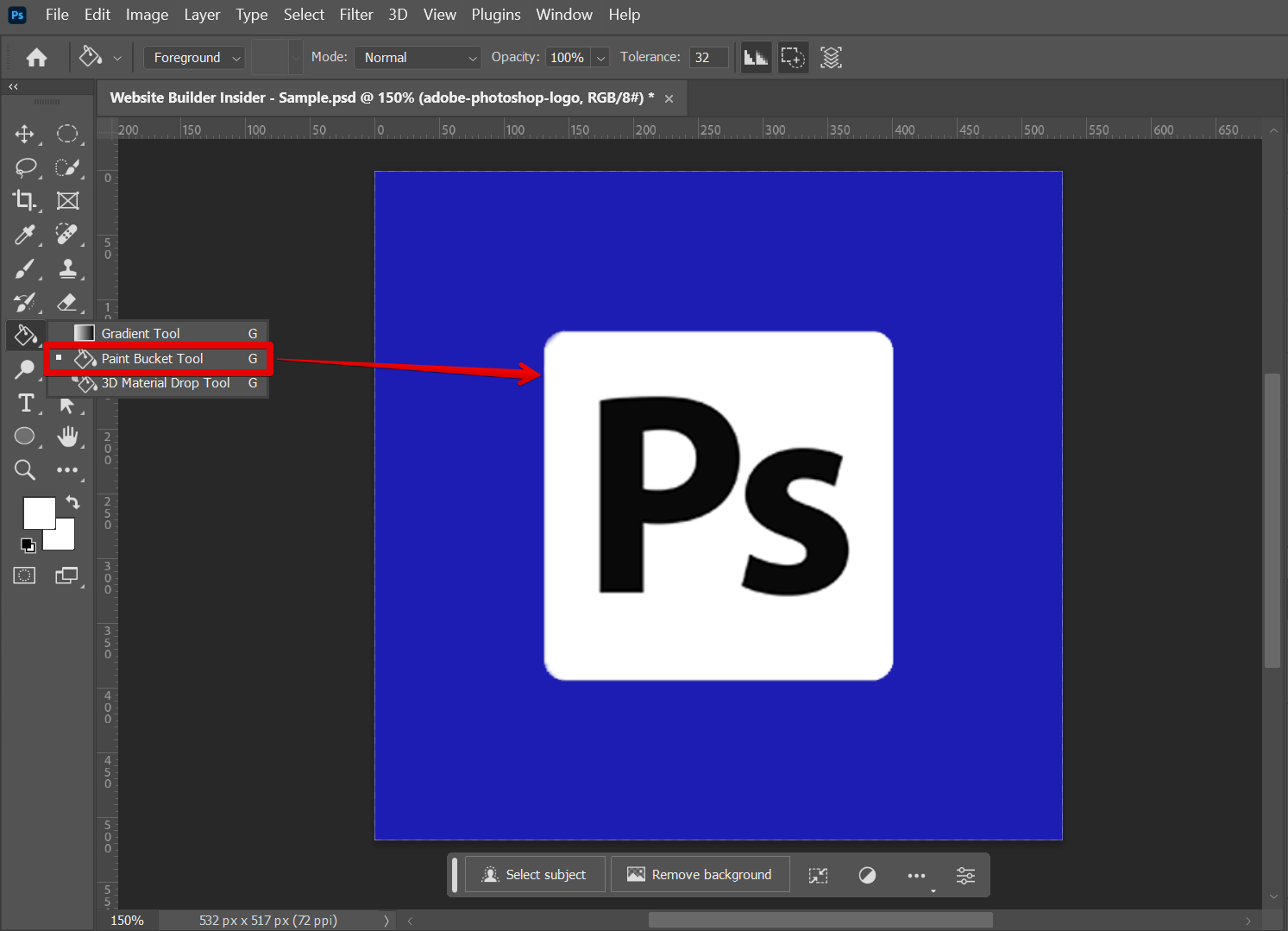
Task: Toggle the Contiguous fill option
Action: (792, 58)
